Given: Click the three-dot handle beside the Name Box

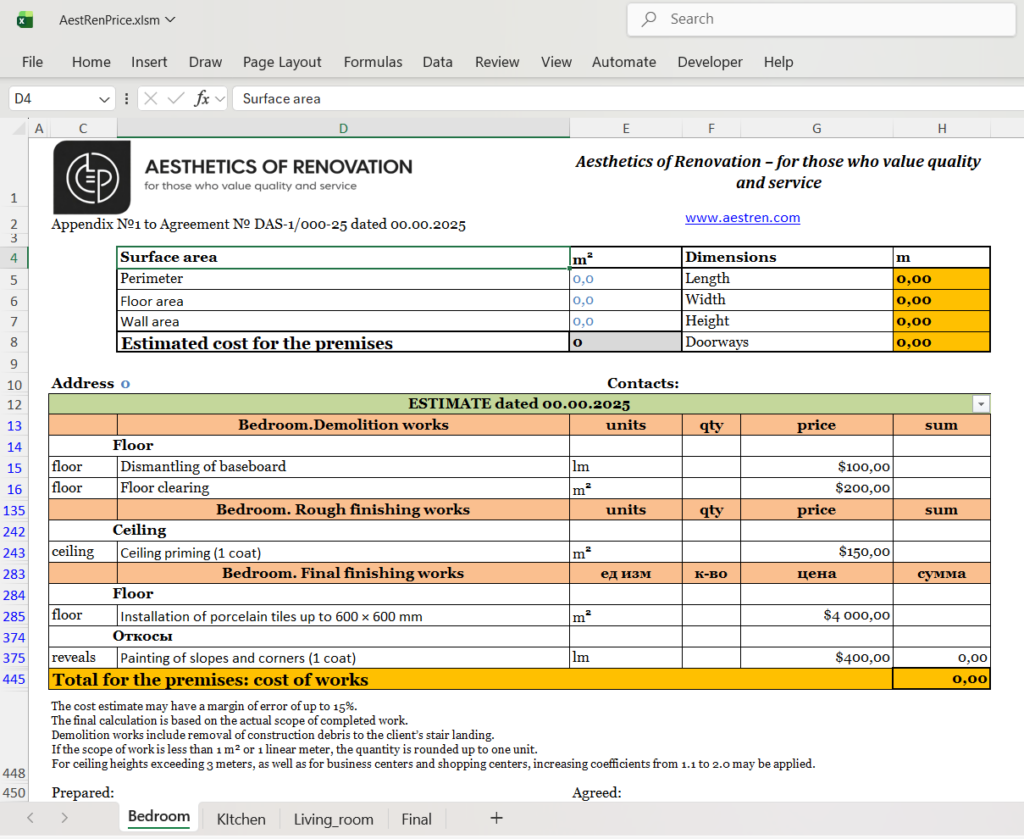Looking at the screenshot, I should pos(126,99).
